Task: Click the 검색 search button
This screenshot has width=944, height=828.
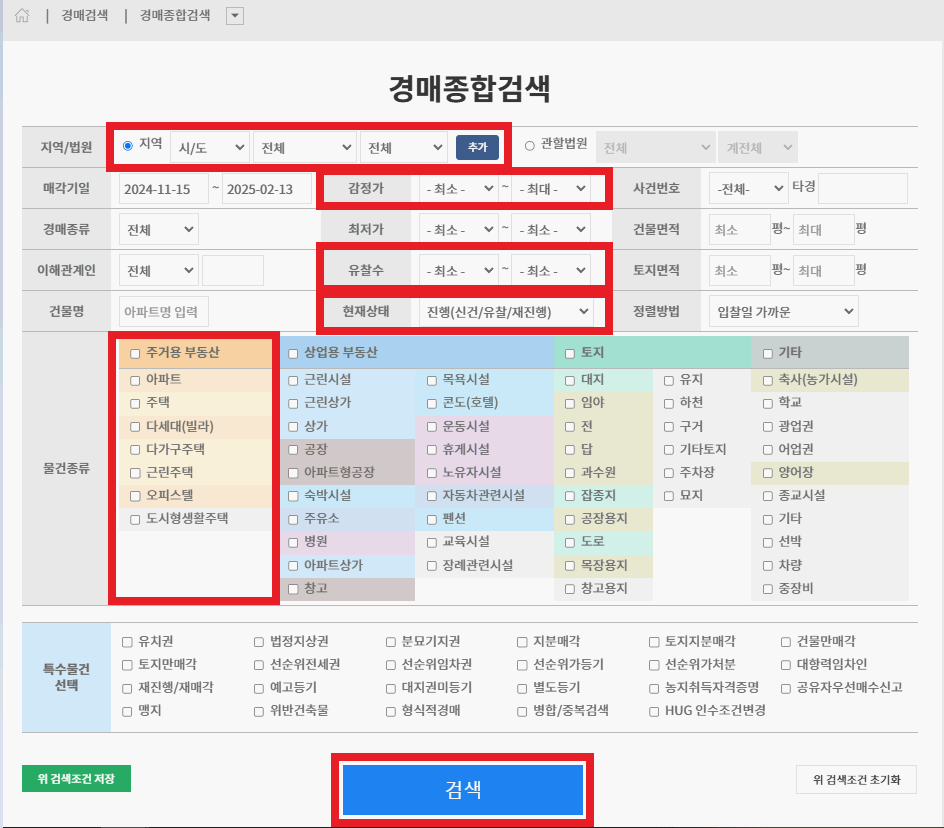Action: pyautogui.click(x=463, y=789)
